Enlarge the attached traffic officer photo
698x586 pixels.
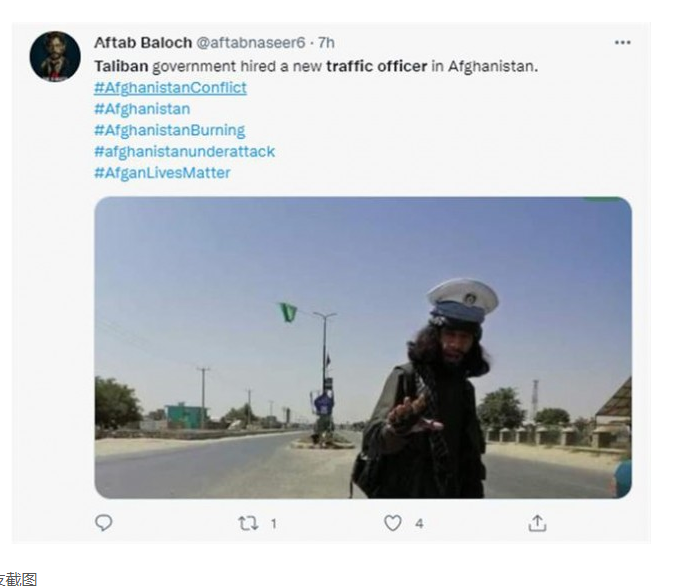[x=363, y=347]
